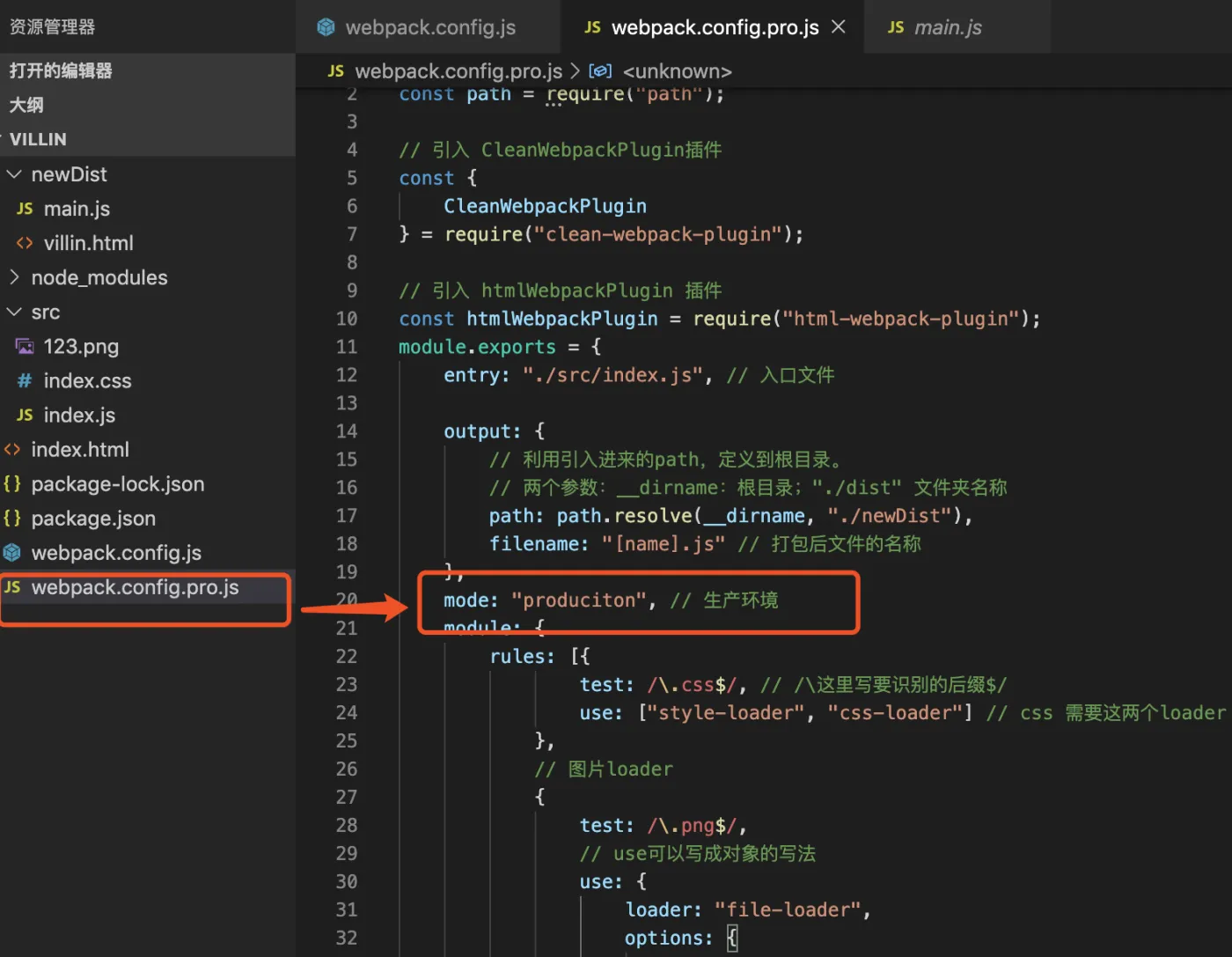
Task: Collapse the newDist folder
Action: [148, 174]
